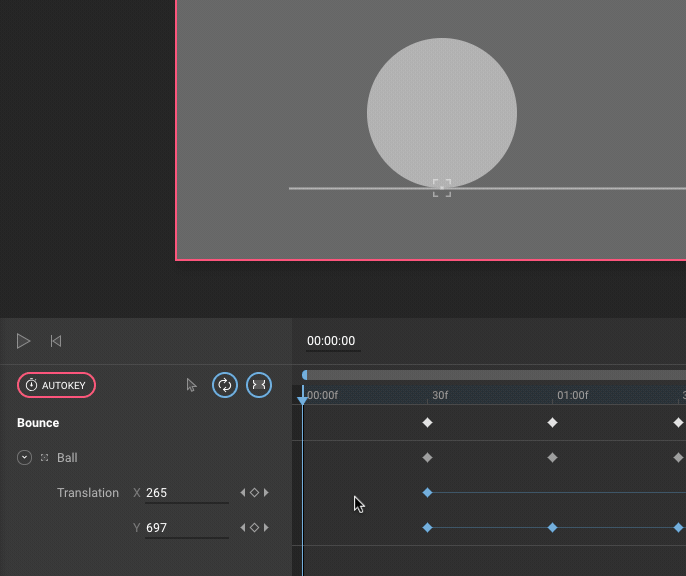Select the Bounce composition title
Viewport: 686px width, 576px height.
tap(38, 423)
